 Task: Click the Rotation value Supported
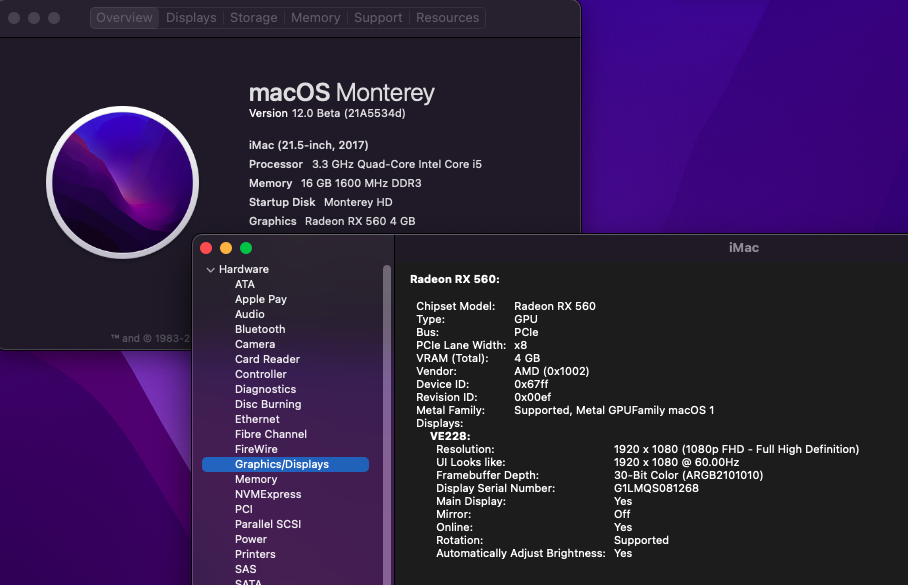641,540
